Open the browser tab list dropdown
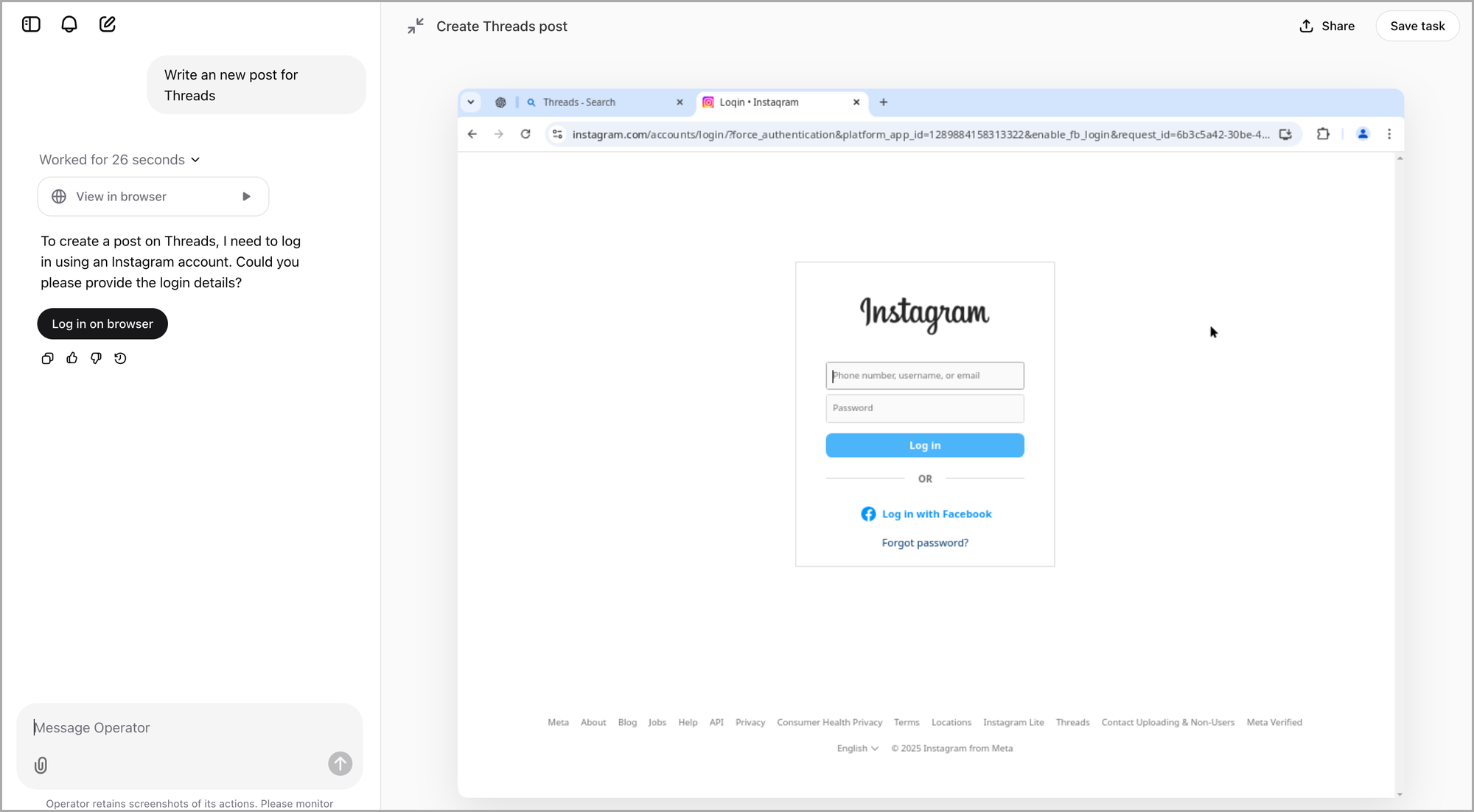The image size is (1474, 812). click(471, 102)
